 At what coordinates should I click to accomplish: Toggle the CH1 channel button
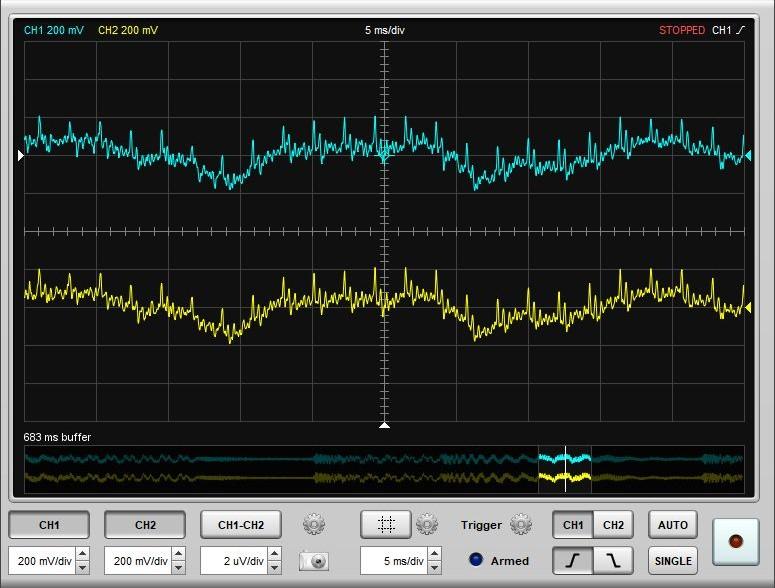click(49, 525)
